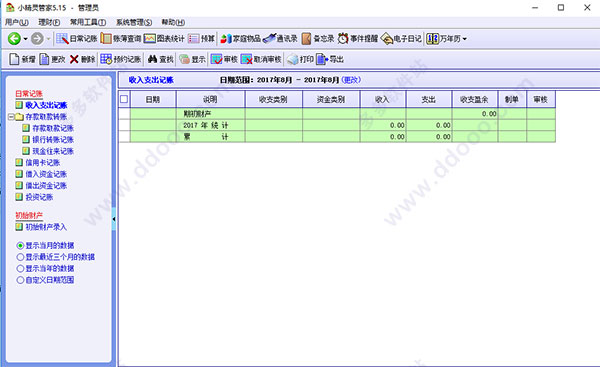Open the 系统管理(S) menu
The width and height of the screenshot is (600, 367).
pos(134,23)
